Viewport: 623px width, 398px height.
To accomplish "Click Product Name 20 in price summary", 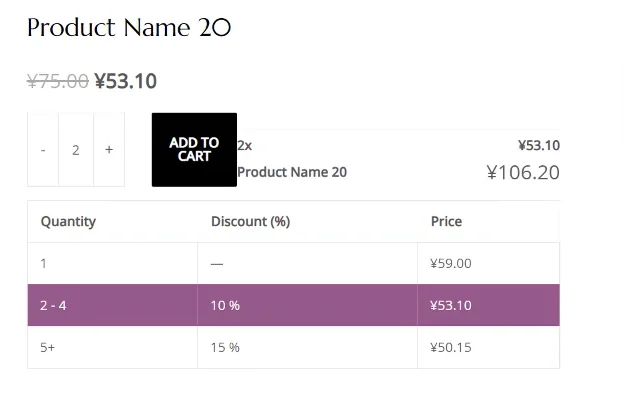I will coord(292,172).
